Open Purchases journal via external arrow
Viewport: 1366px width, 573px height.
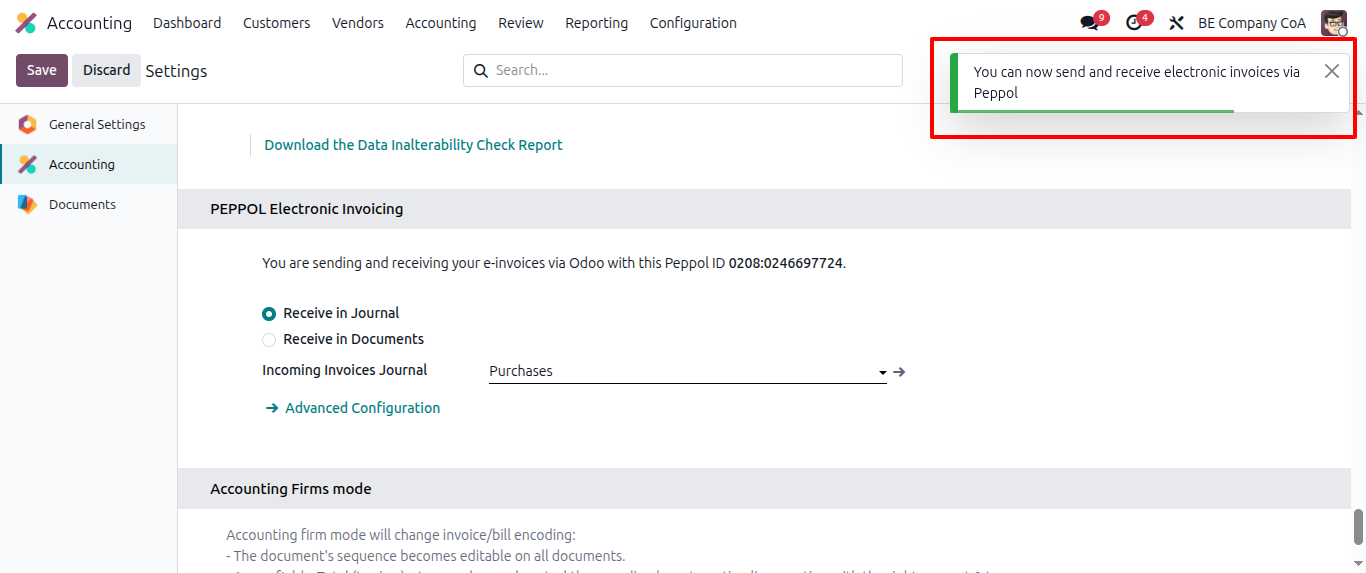click(x=899, y=371)
